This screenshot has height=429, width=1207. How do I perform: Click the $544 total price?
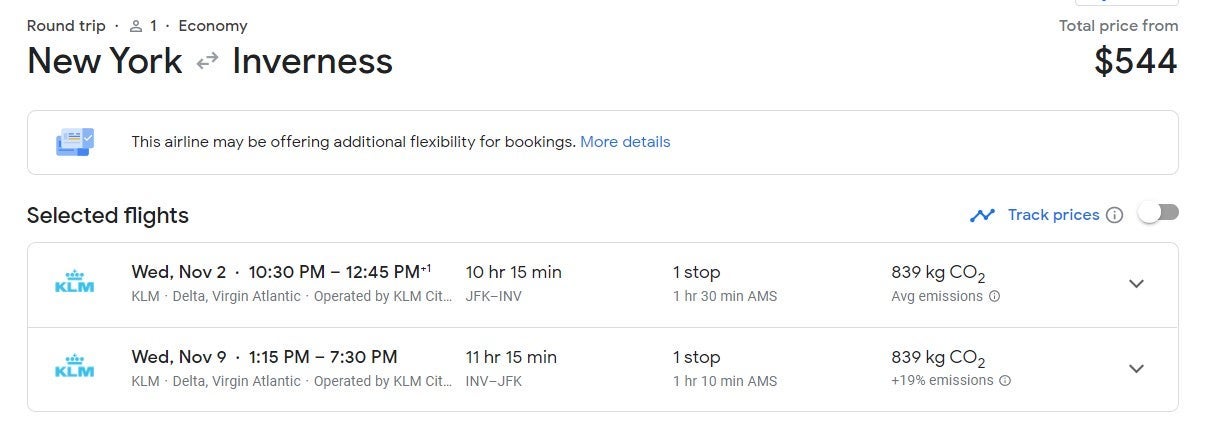[x=1135, y=62]
